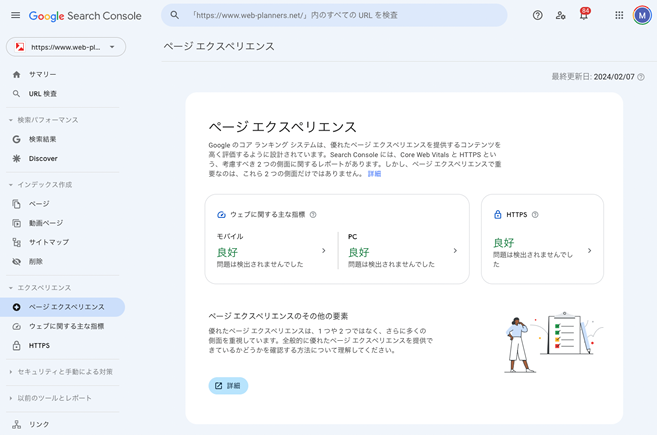Open 検索結果 report
Viewport: 657px width, 435px height.
click(x=42, y=139)
